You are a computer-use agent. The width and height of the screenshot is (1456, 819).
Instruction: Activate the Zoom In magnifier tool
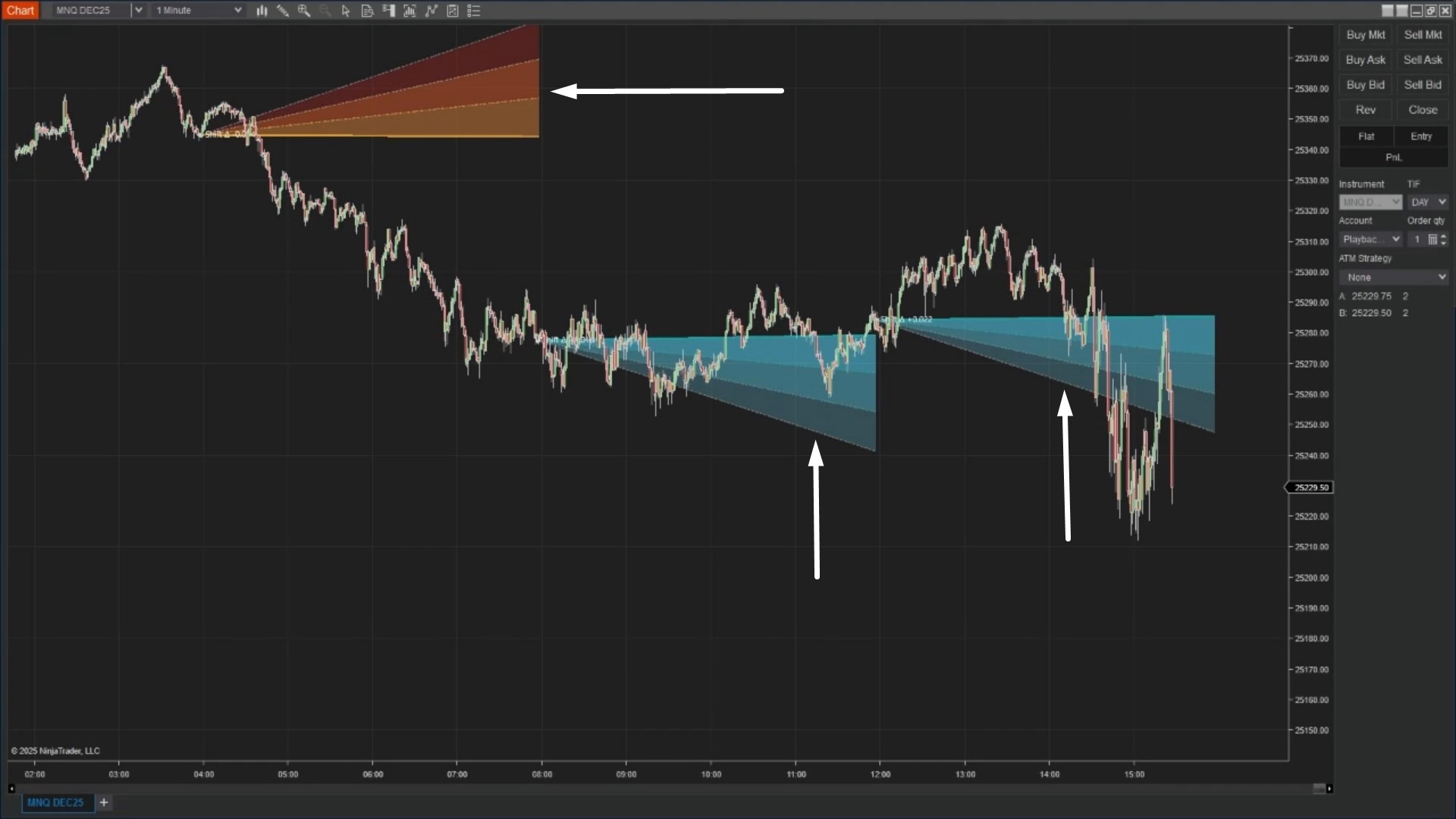[304, 11]
